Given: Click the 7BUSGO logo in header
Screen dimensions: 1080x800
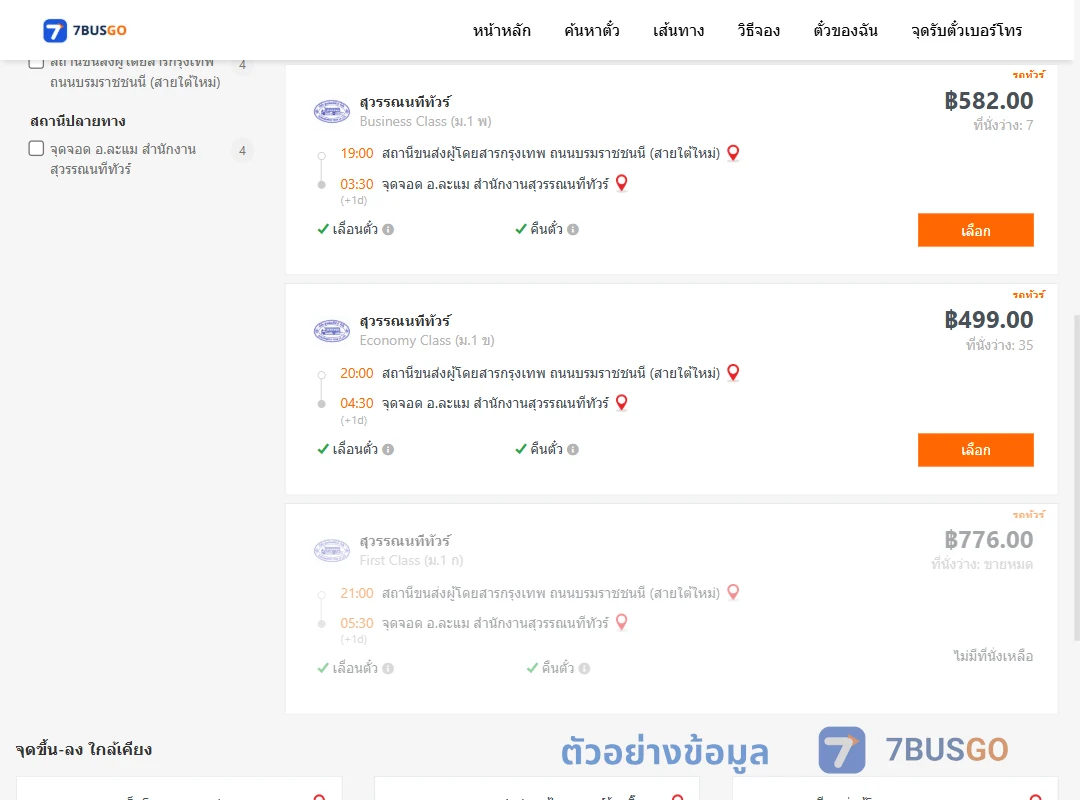Looking at the screenshot, I should click(85, 30).
